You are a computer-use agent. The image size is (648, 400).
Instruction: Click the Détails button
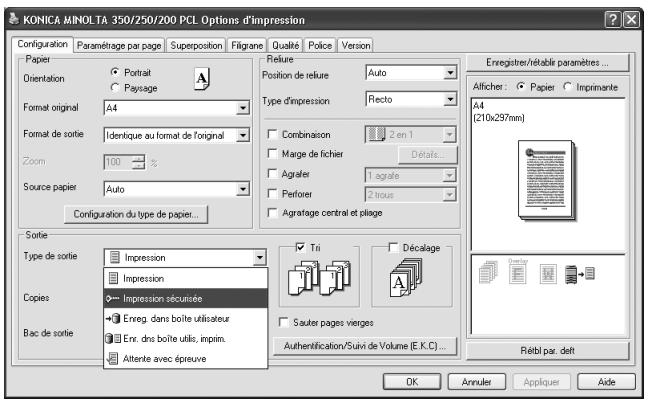(x=428, y=155)
